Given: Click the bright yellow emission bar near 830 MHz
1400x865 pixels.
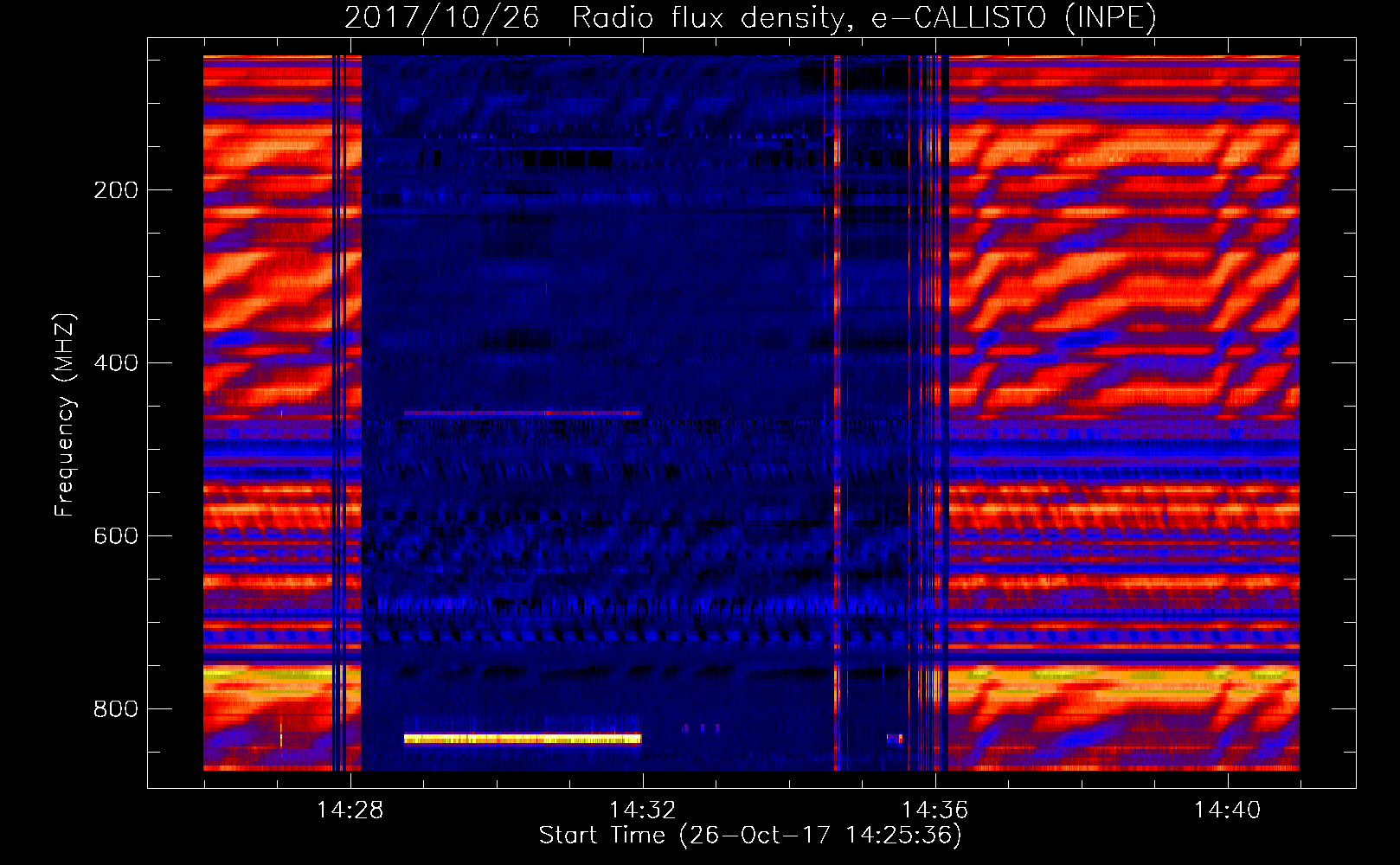Looking at the screenshot, I should click(x=523, y=739).
